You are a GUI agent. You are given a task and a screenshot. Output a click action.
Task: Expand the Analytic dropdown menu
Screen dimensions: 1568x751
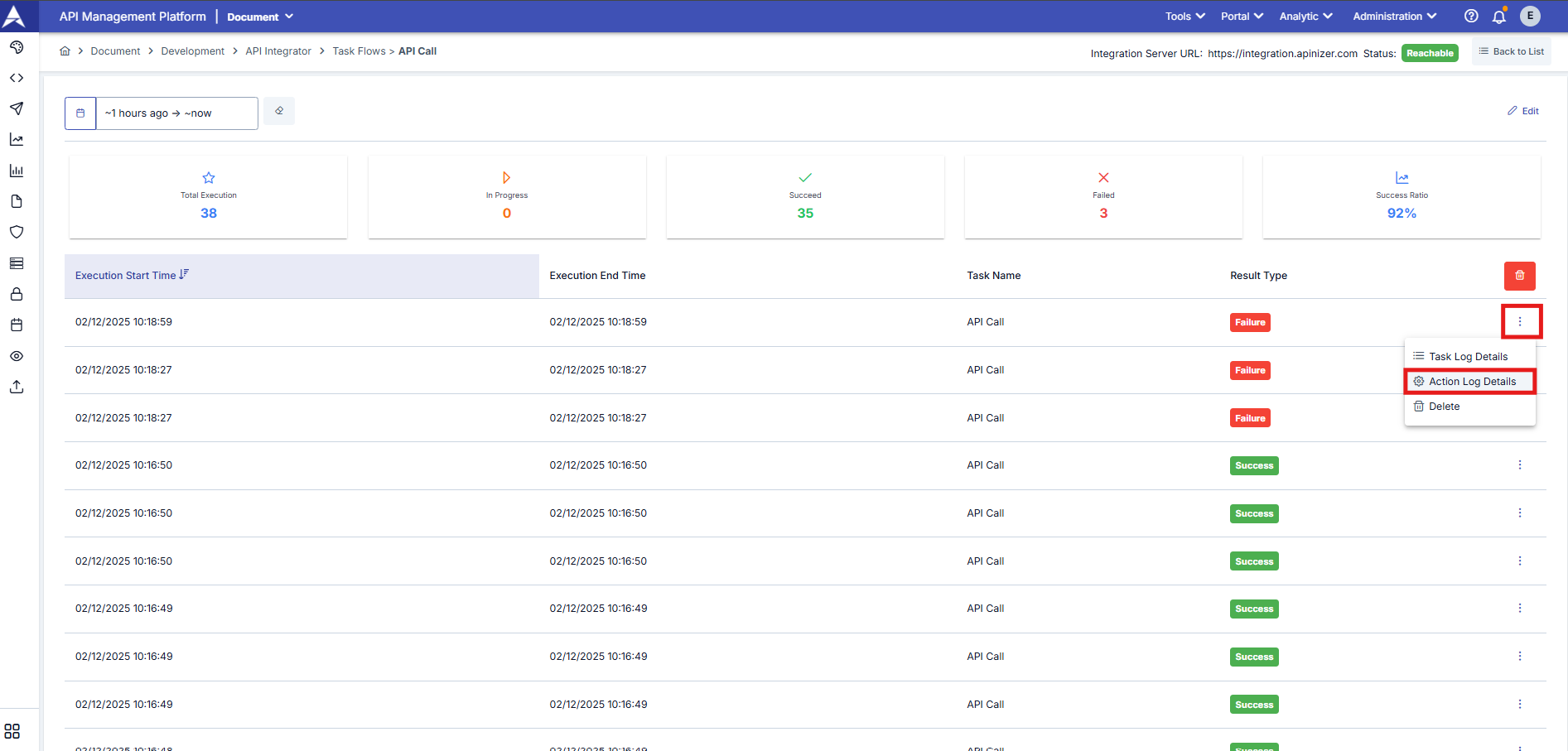[1305, 17]
